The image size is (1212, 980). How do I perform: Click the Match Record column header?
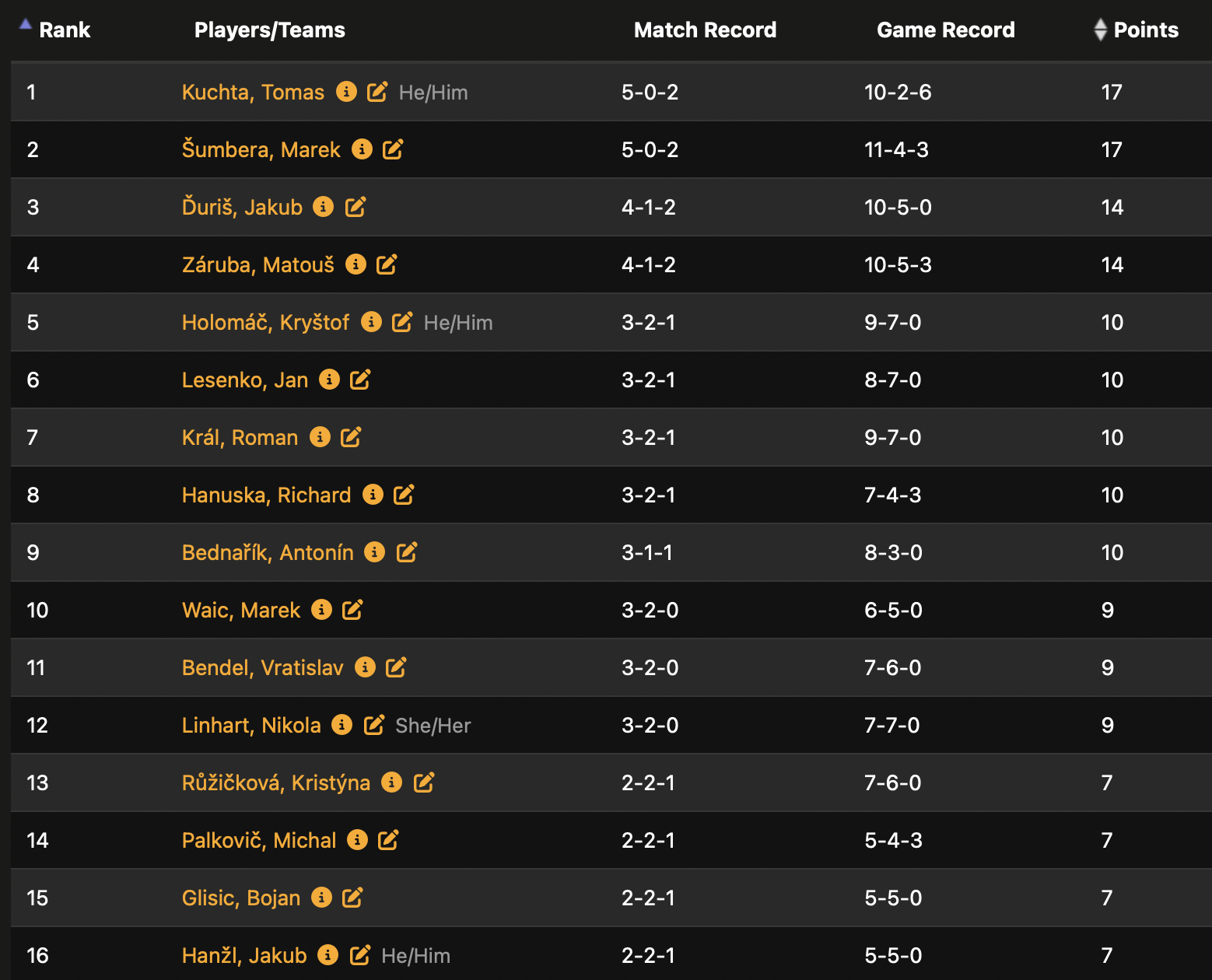(x=705, y=30)
